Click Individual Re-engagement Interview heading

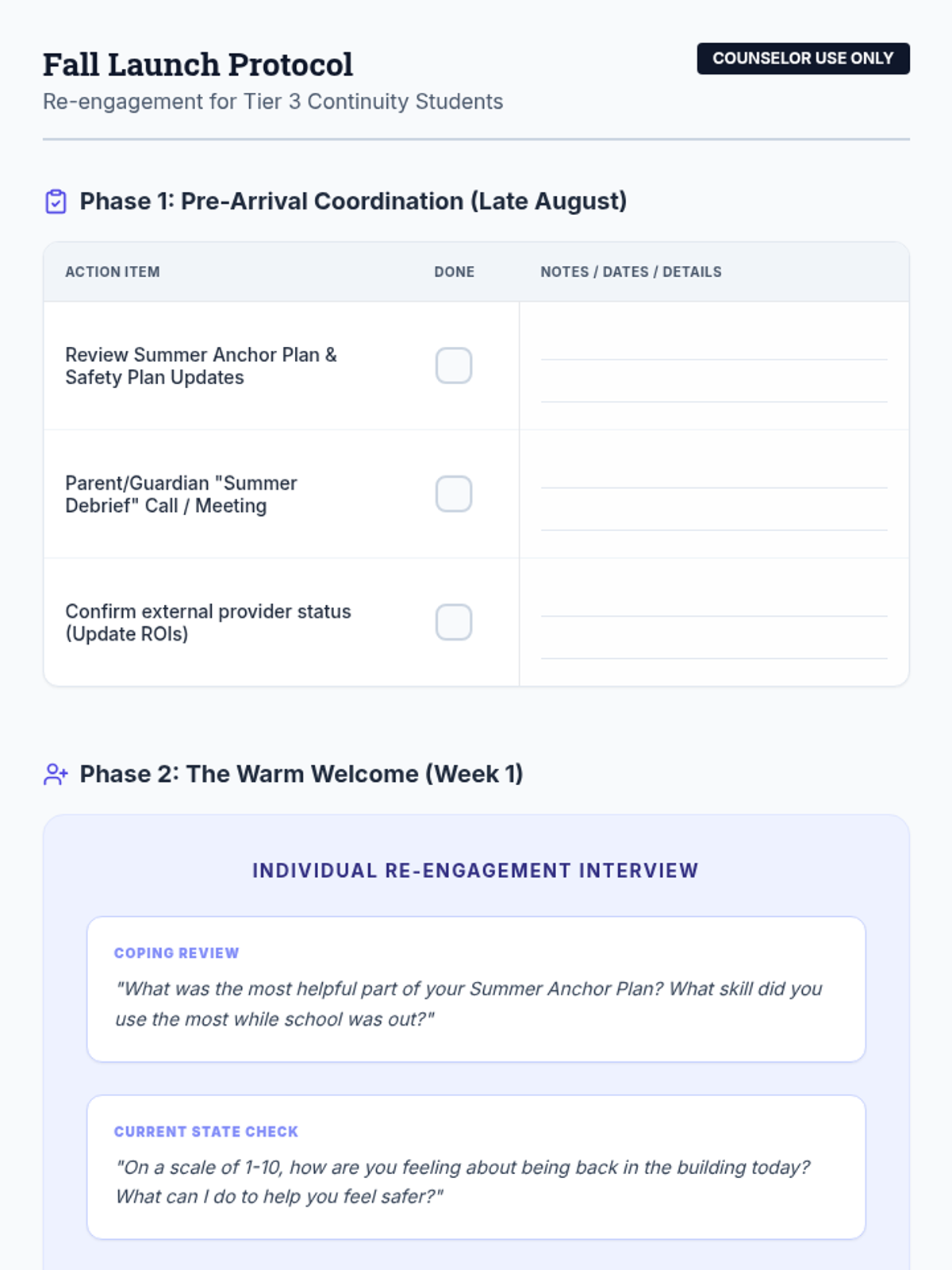click(475, 871)
